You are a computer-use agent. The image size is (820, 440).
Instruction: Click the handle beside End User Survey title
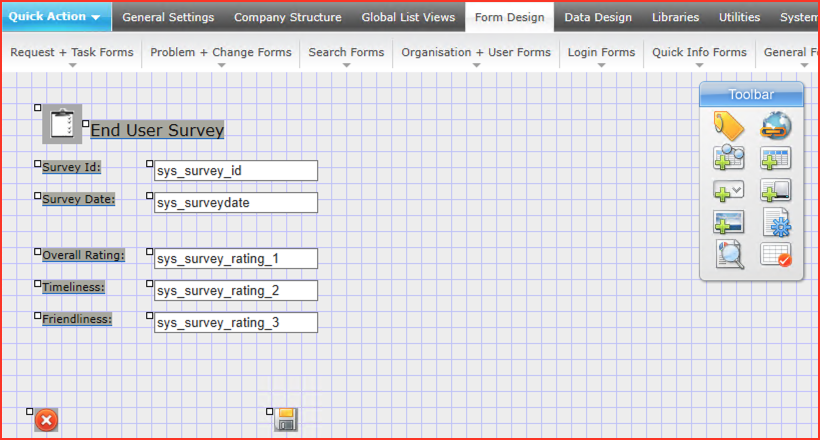85,124
